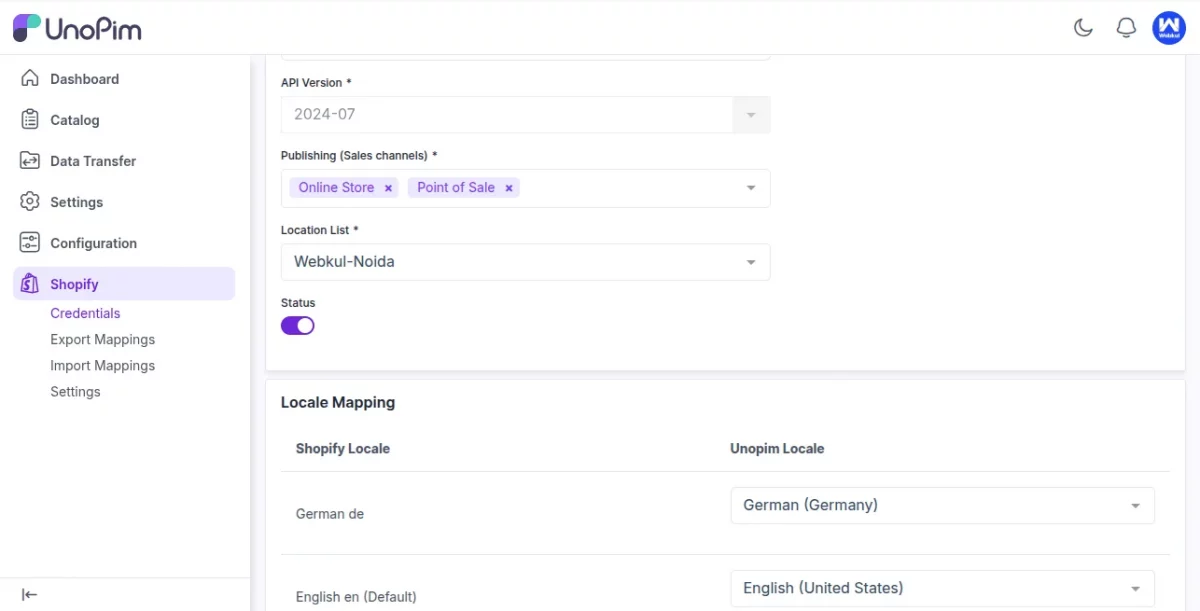Remove the Online Store channel chip
The image size is (1200, 611).
[388, 187]
